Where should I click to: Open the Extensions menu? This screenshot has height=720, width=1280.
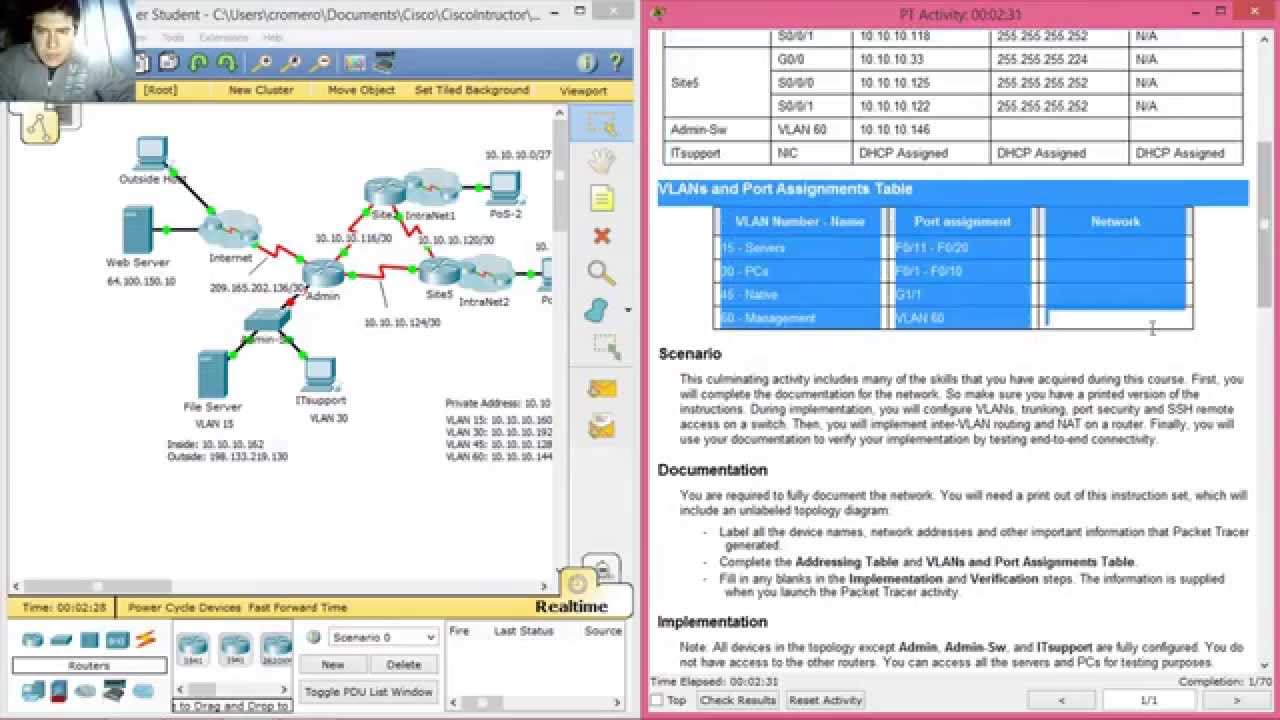point(223,38)
